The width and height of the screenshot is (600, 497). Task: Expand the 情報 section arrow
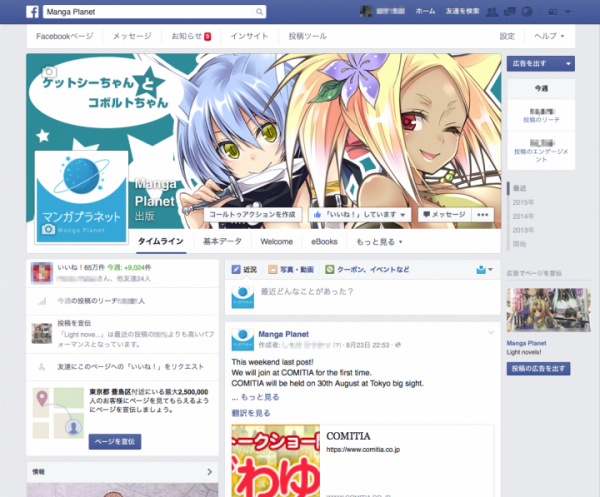(x=209, y=472)
